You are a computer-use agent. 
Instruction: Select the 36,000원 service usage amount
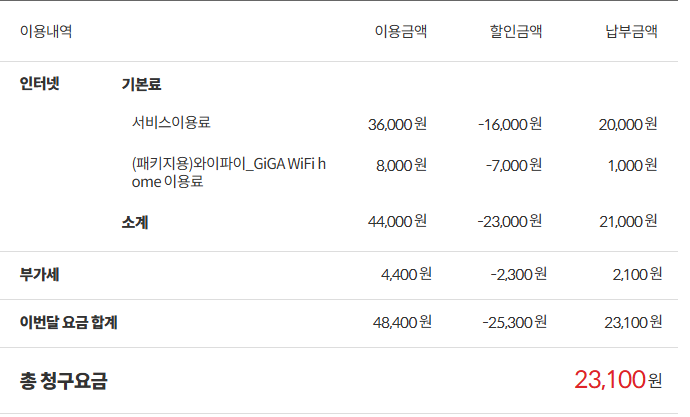tap(397, 124)
